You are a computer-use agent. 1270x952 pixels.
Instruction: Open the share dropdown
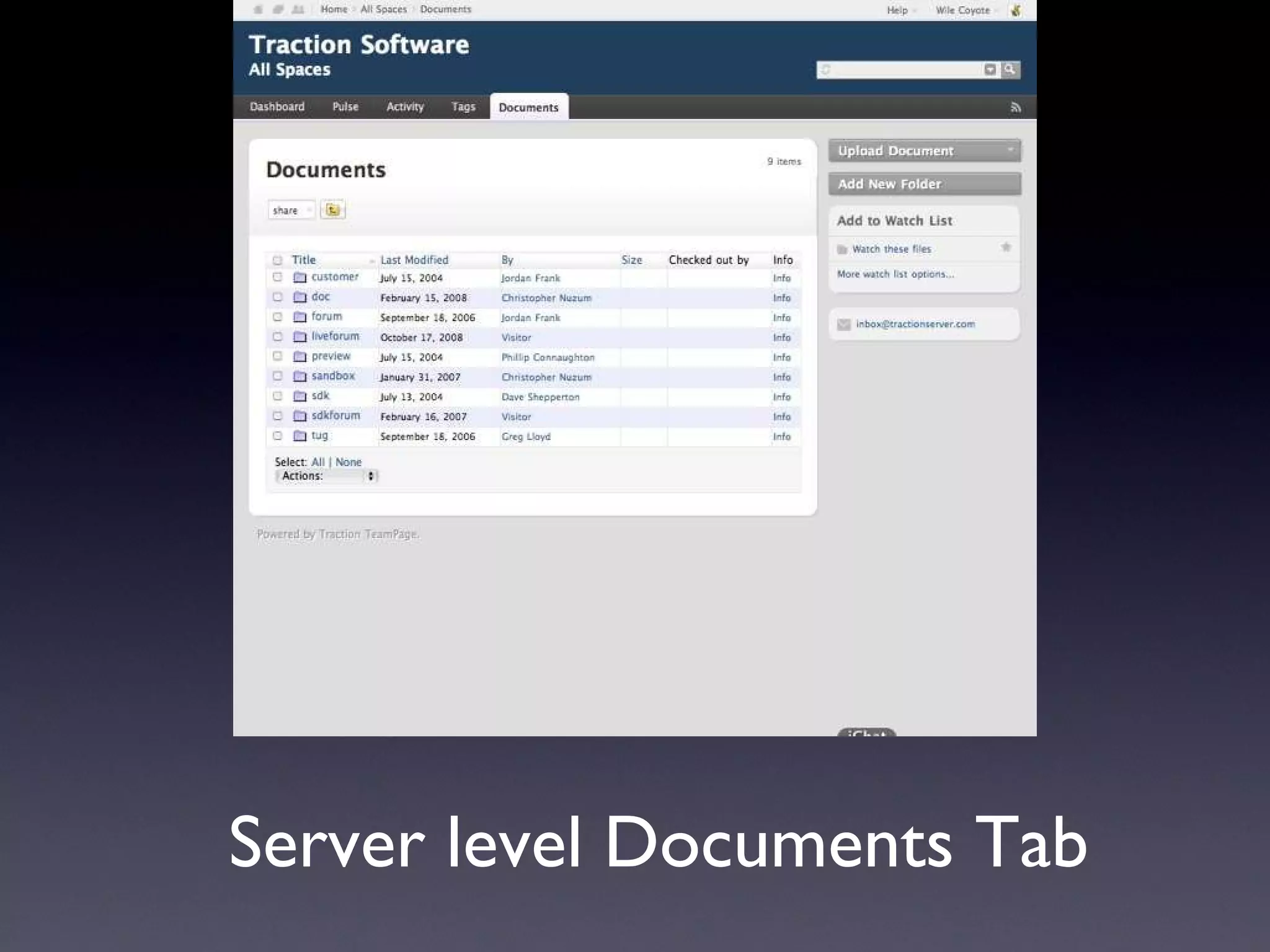(x=291, y=210)
